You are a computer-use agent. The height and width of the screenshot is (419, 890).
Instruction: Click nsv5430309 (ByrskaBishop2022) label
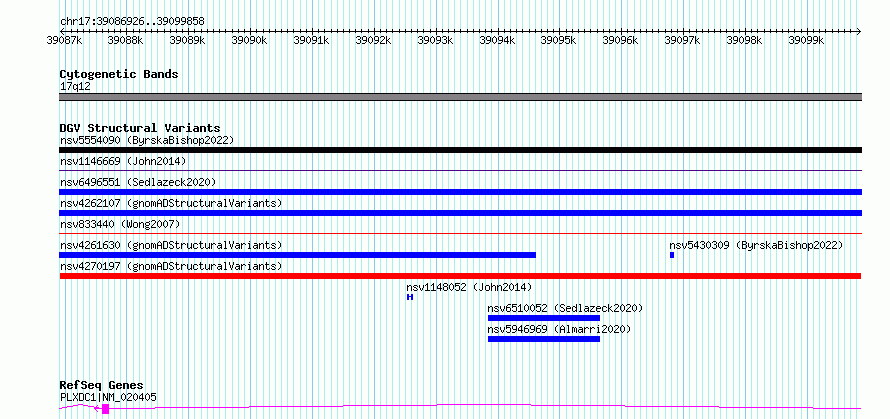pyautogui.click(x=756, y=245)
